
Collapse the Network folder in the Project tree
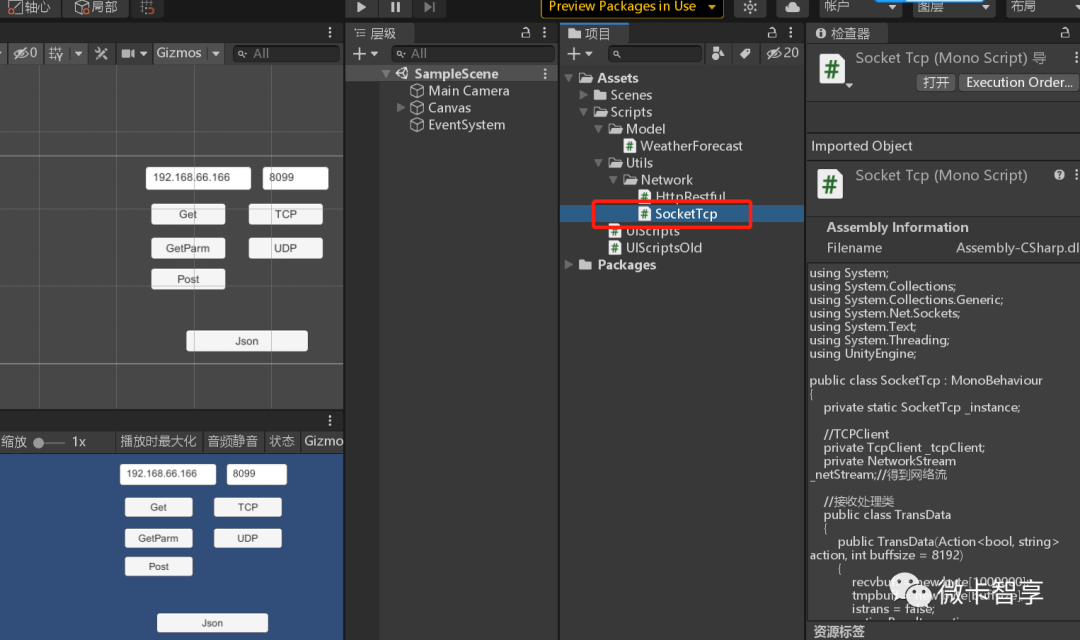pos(613,179)
